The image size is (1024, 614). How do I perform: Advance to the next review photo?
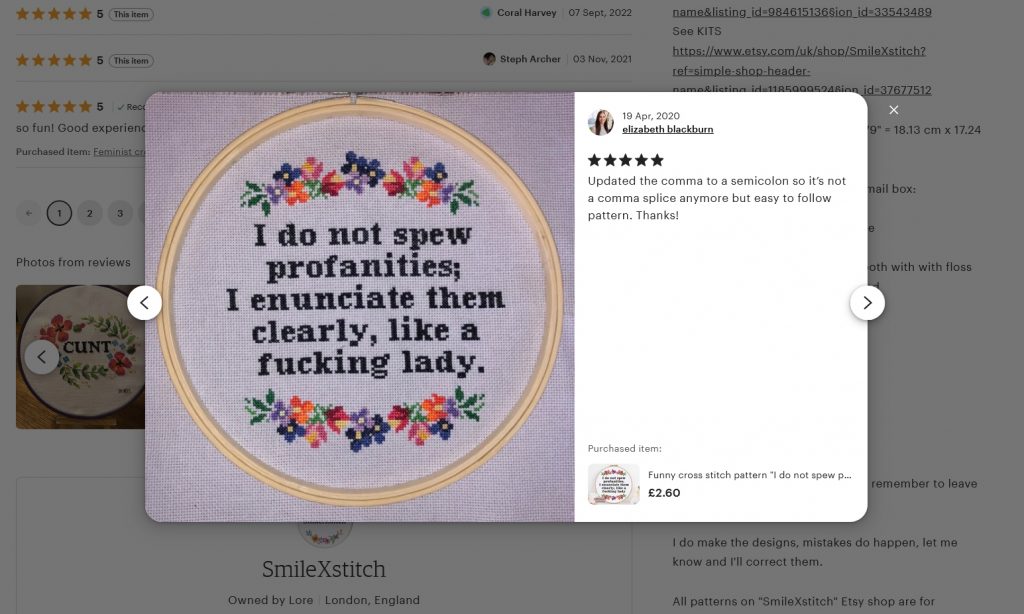pyautogui.click(x=867, y=302)
